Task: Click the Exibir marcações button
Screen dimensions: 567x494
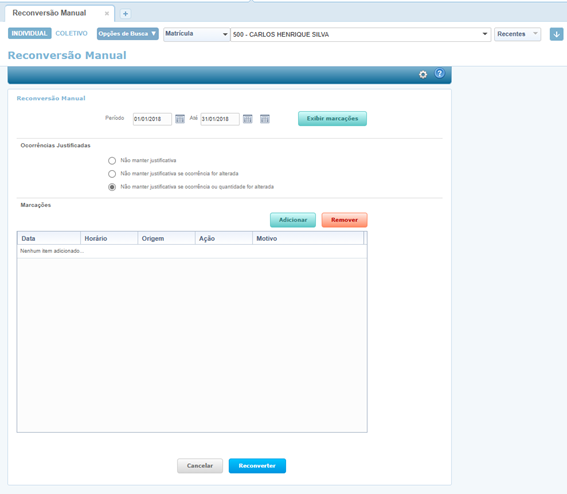Action: pyautogui.click(x=332, y=119)
